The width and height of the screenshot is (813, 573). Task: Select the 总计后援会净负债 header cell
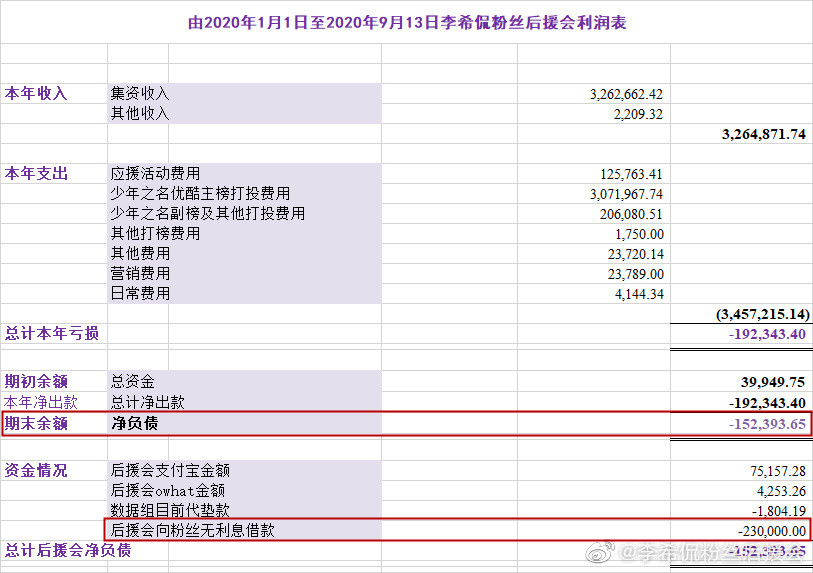pyautogui.click(x=67, y=550)
